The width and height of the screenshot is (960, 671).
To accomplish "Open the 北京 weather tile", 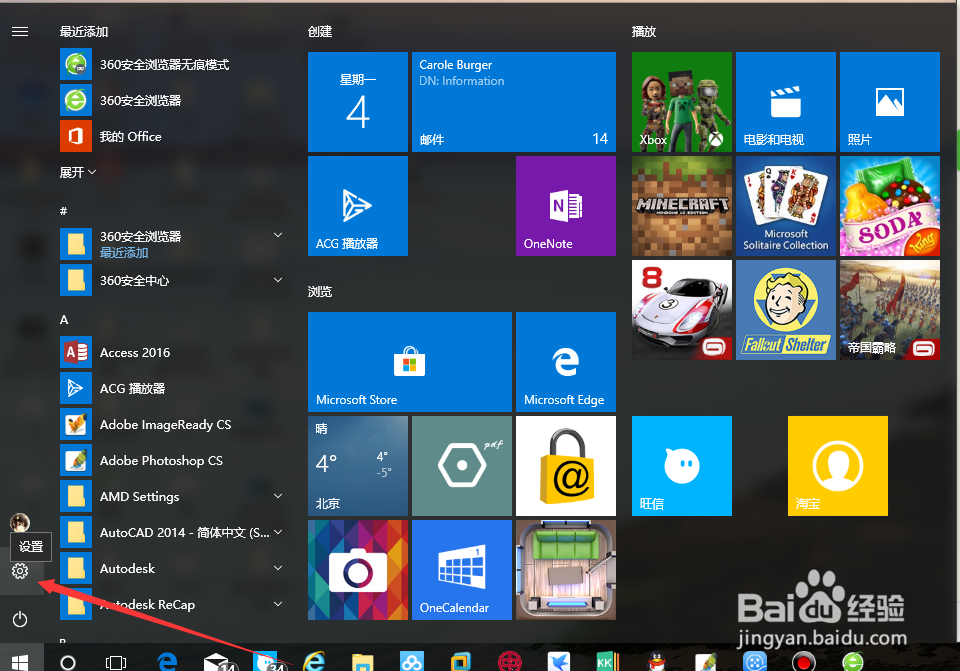I will 358,466.
